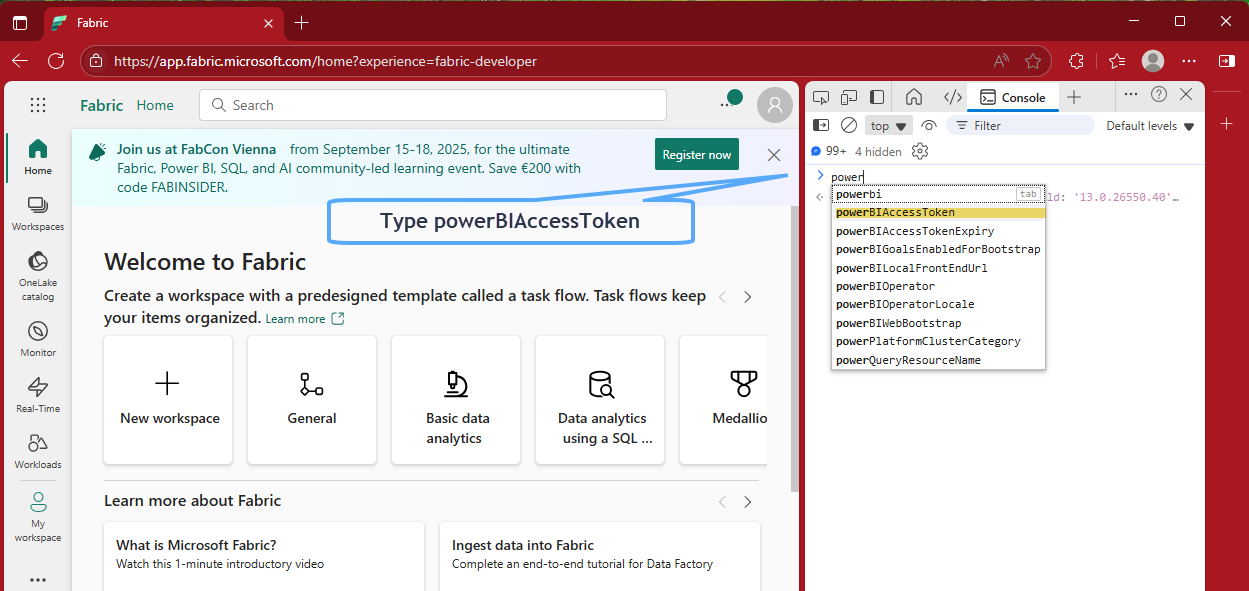This screenshot has width=1249, height=591.
Task: Clear the console output
Action: (x=849, y=125)
